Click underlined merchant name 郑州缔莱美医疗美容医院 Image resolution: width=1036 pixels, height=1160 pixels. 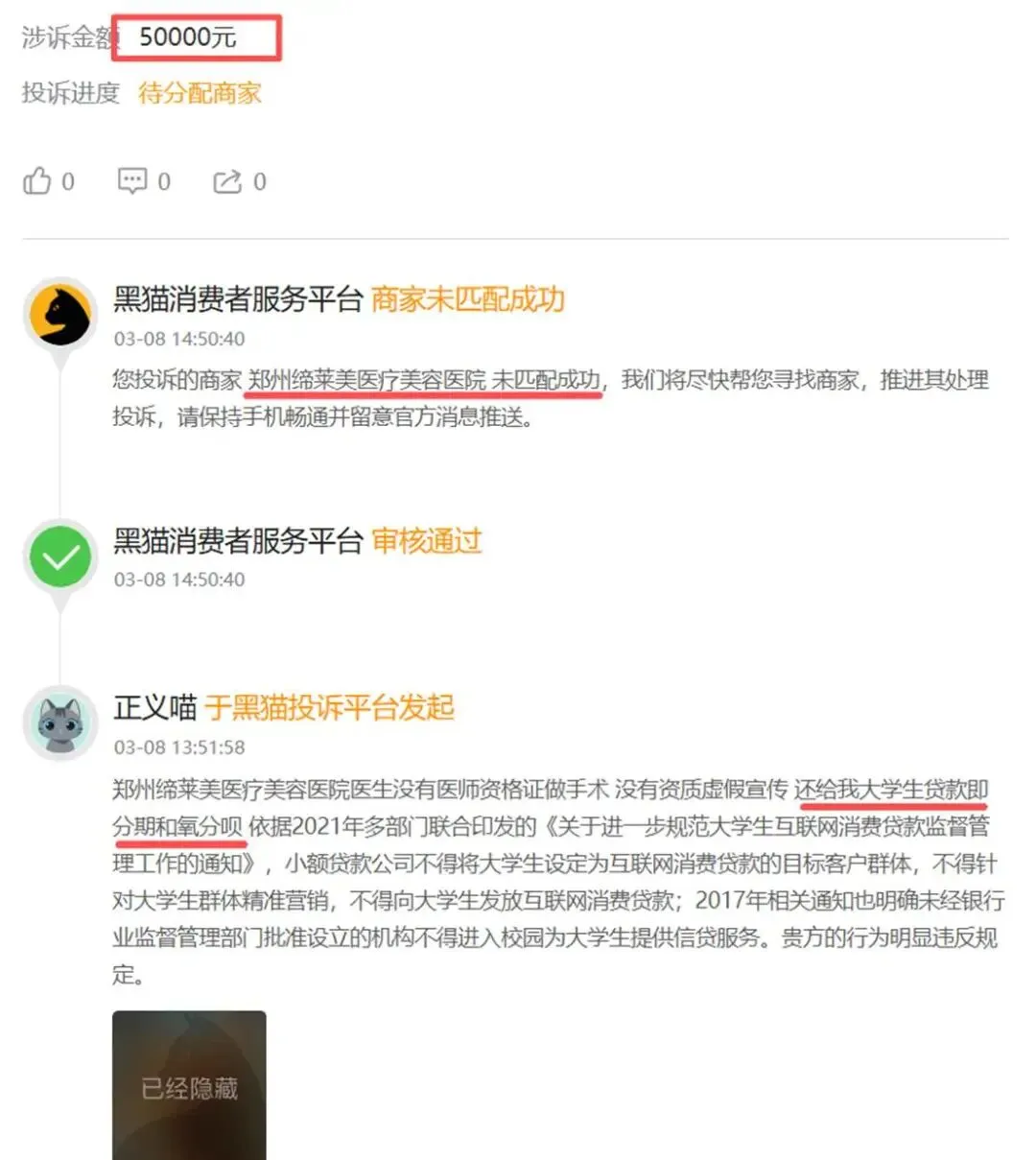coord(367,380)
